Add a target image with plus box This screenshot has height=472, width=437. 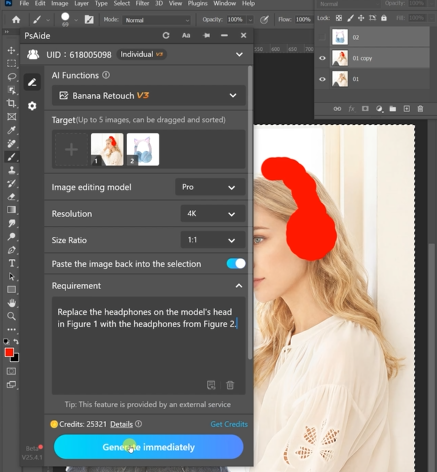coord(71,149)
